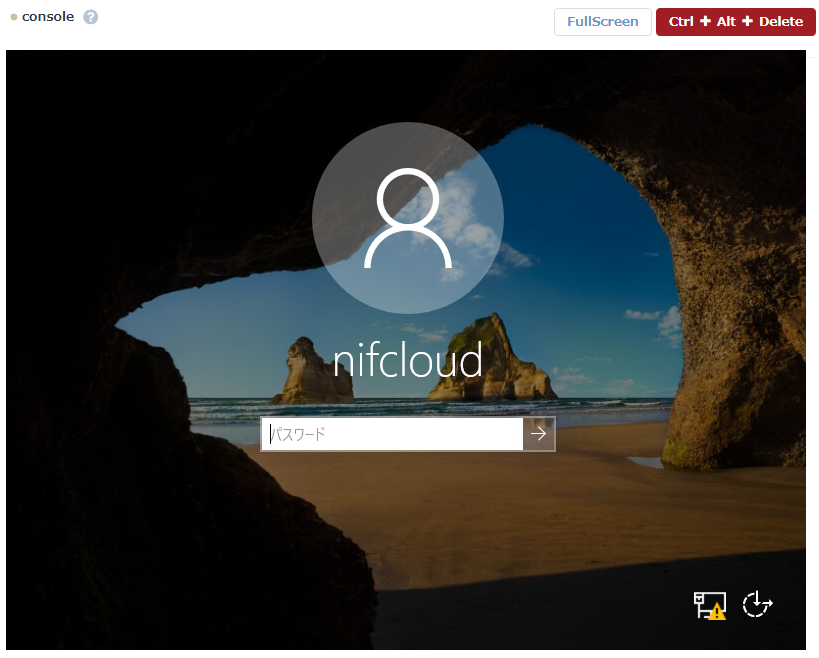819x658 pixels.
Task: Open the Ease of Access icon
Action: click(x=758, y=604)
